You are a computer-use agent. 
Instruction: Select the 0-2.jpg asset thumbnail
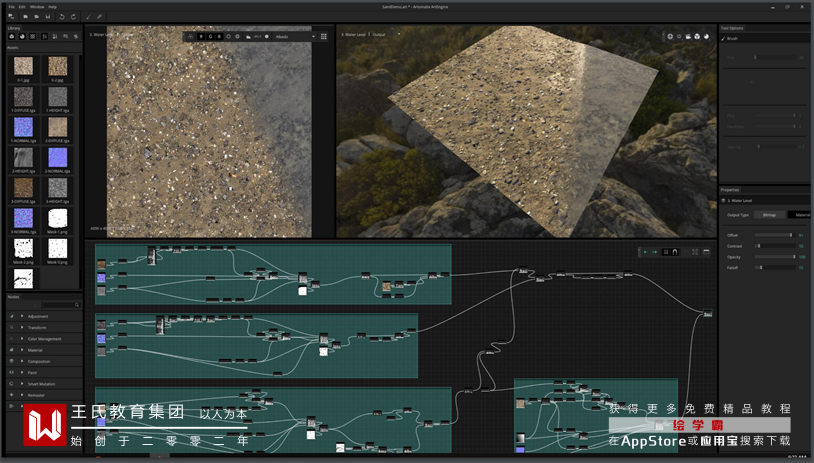click(58, 66)
